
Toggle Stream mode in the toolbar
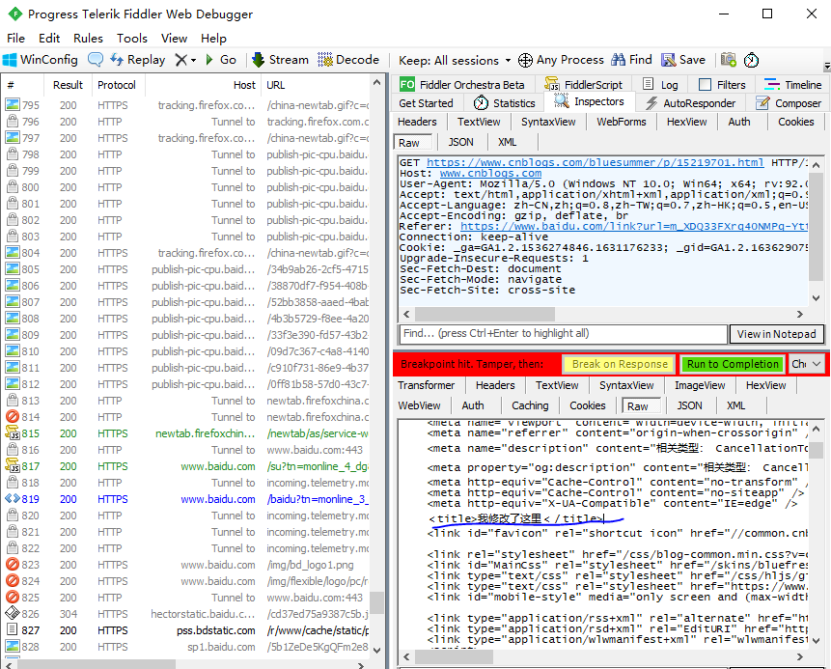pos(280,60)
